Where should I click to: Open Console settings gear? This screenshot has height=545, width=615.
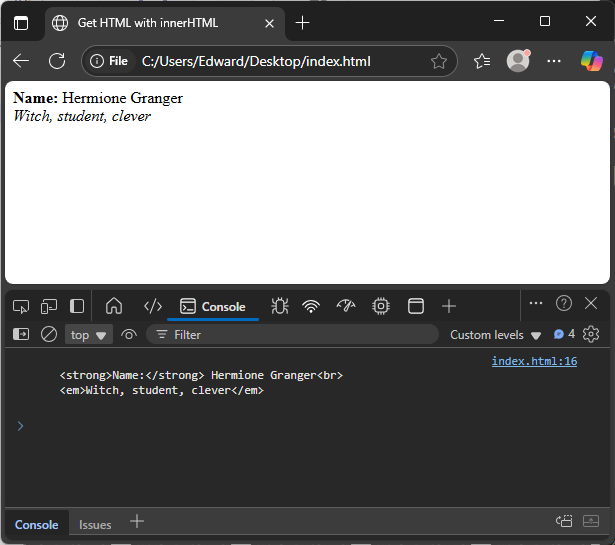click(x=591, y=334)
